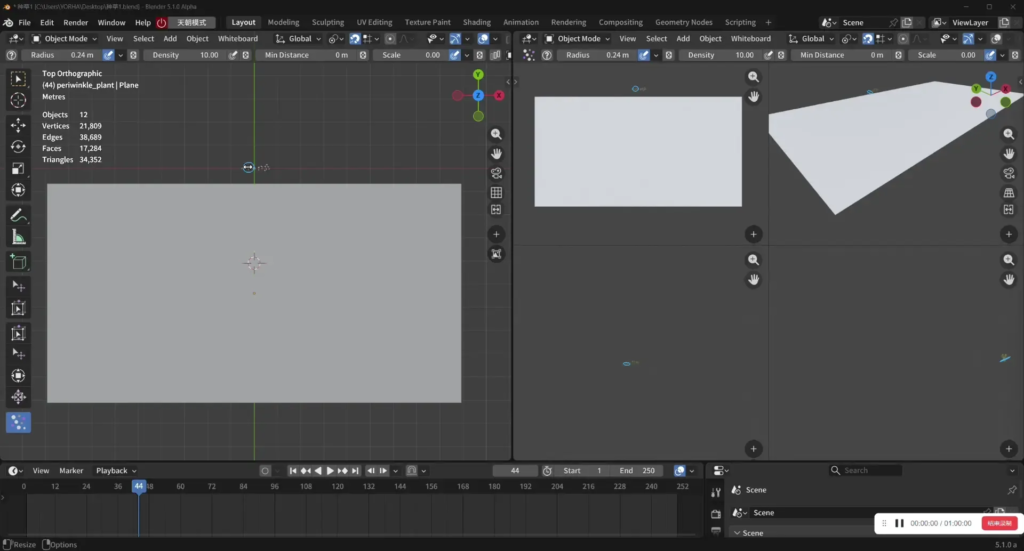Click pan hand in bottom-middle quad view
This screenshot has width=1024, height=551.
754,279
